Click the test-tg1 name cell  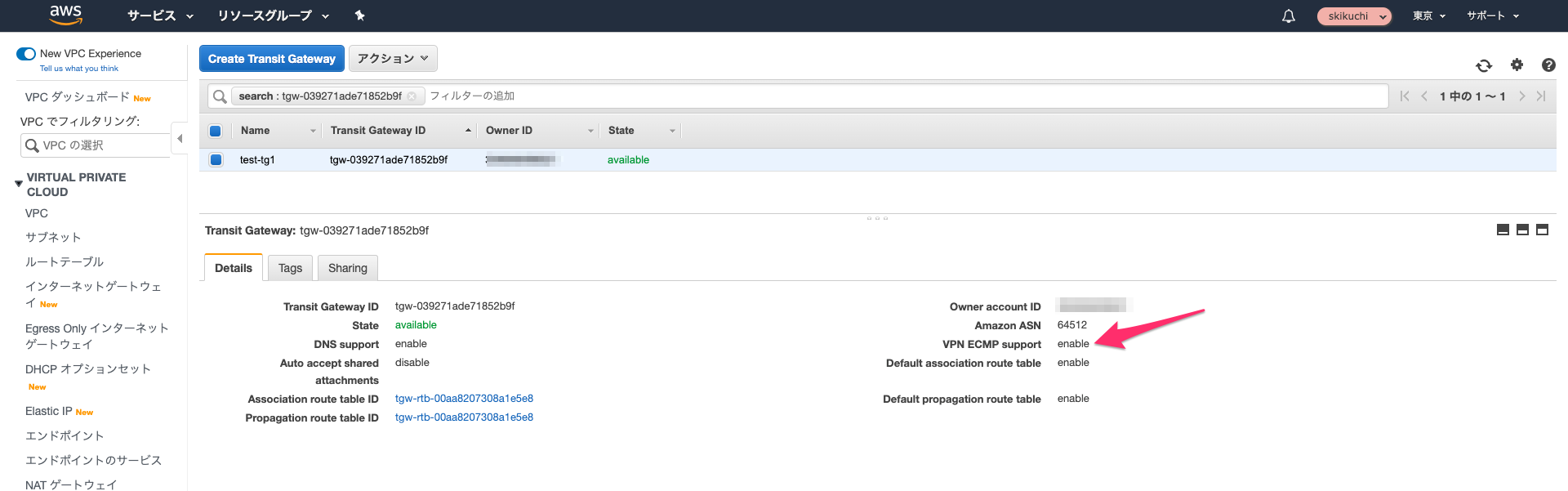257,160
